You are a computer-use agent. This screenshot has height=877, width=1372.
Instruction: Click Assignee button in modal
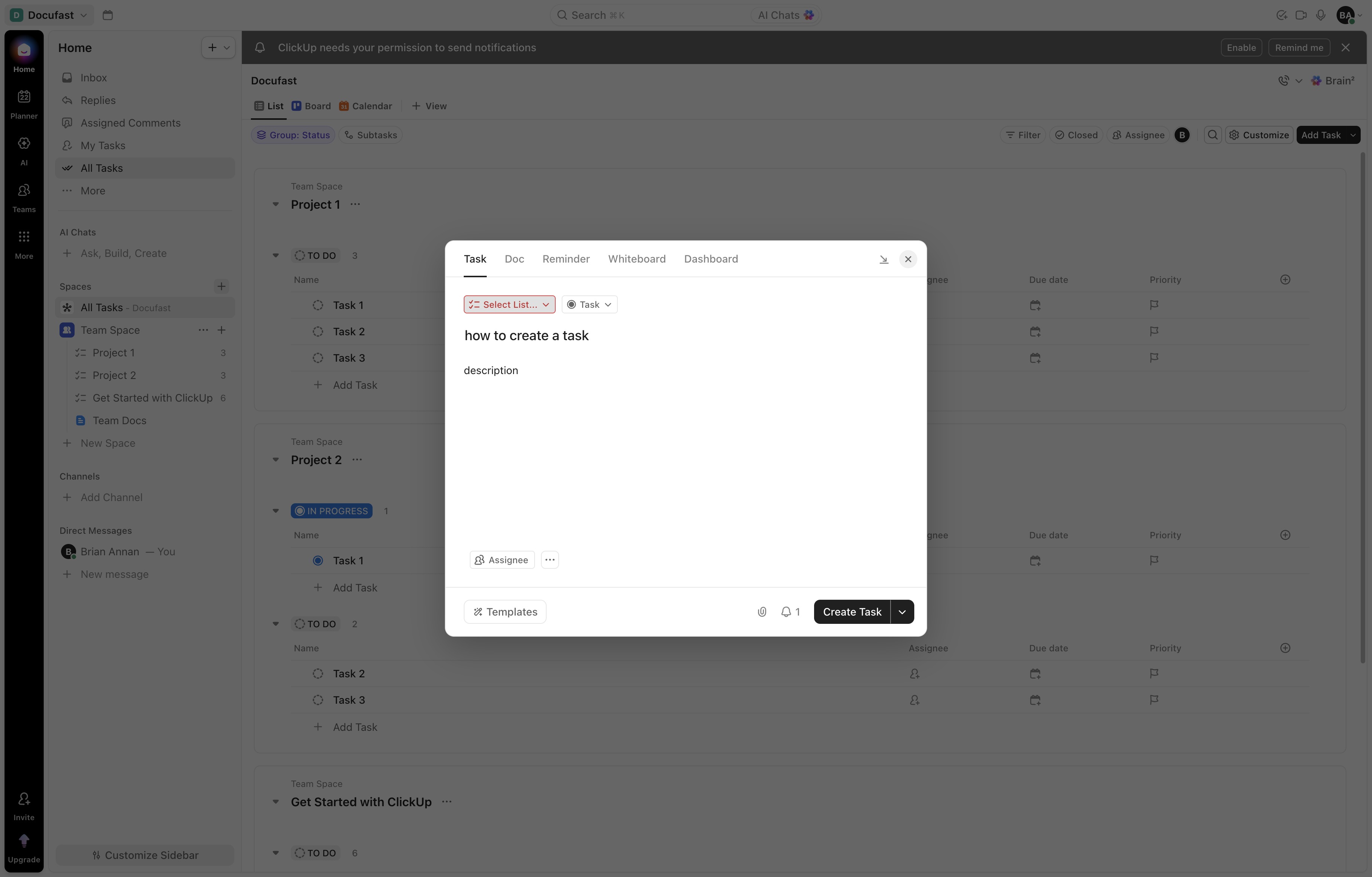[x=502, y=560]
